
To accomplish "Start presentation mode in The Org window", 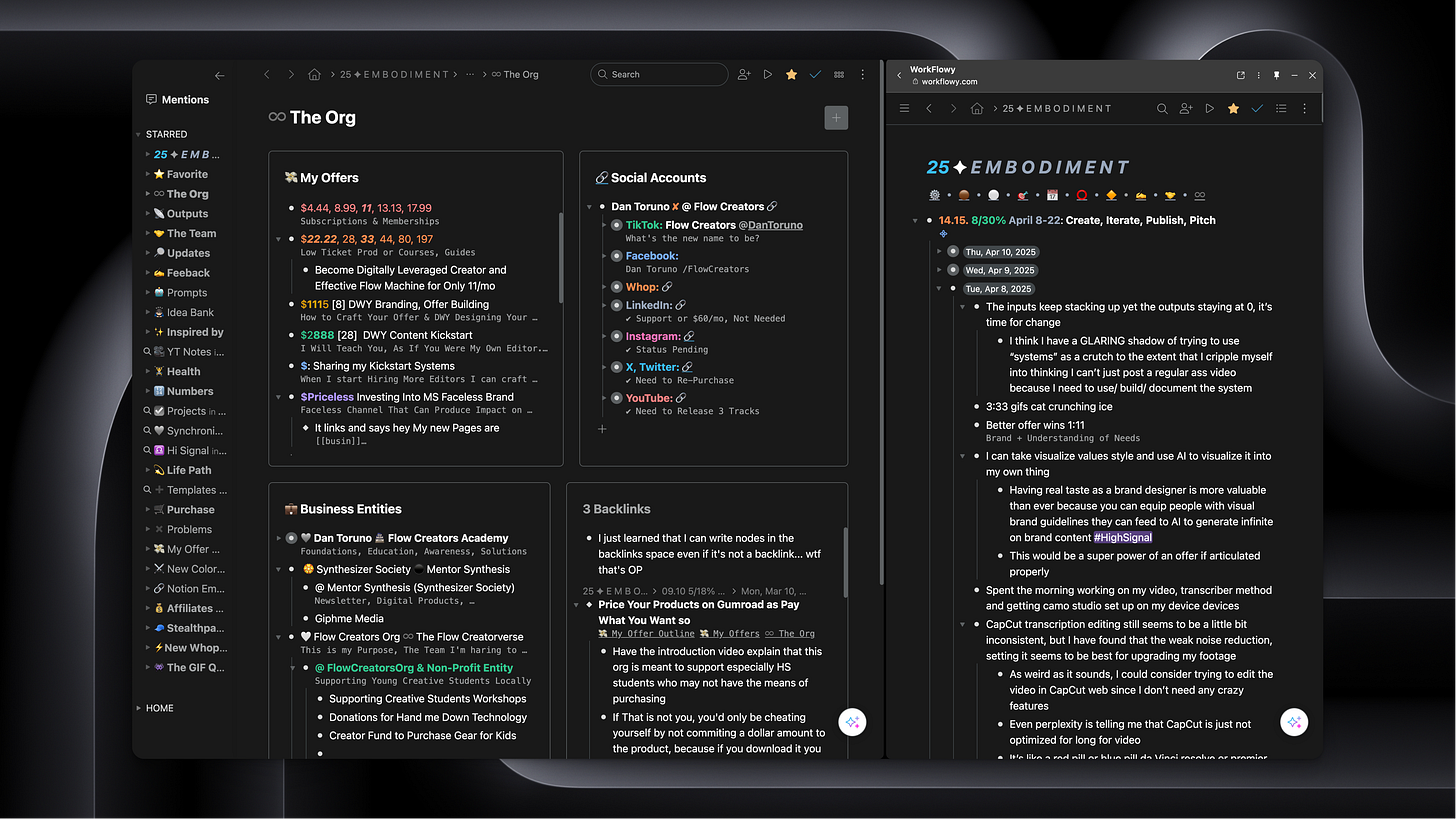I will click(768, 74).
